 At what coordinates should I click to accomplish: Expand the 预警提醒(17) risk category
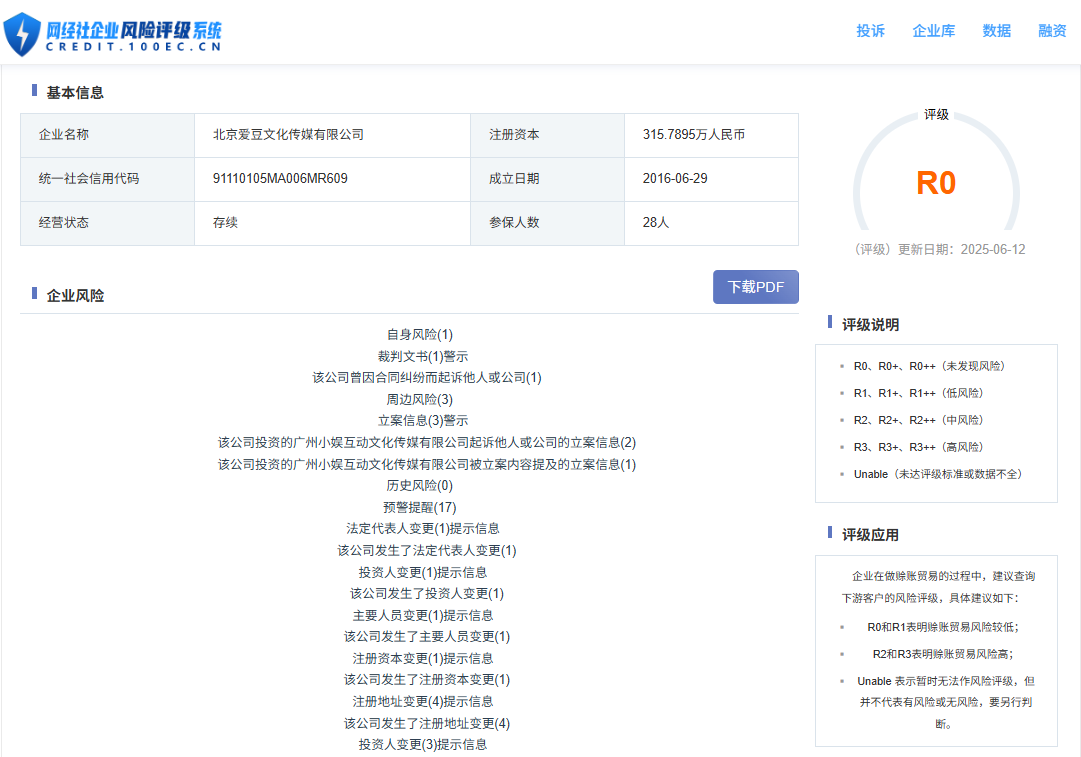(419, 507)
